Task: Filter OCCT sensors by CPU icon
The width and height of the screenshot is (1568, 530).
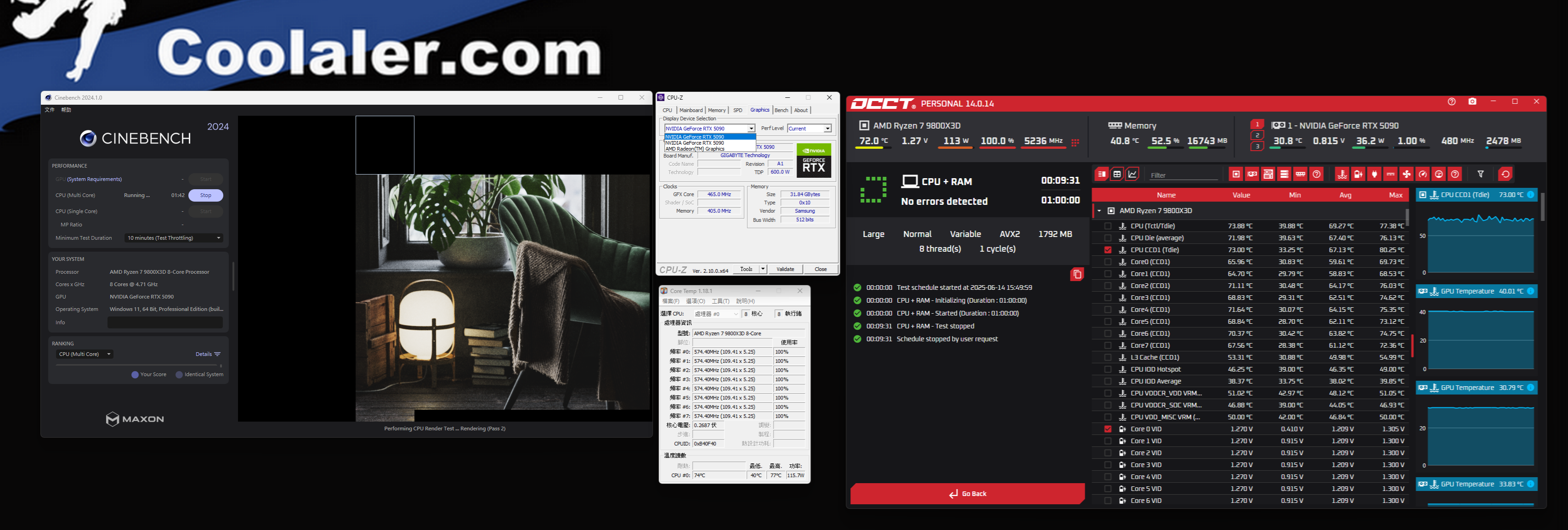Action: coord(1236,174)
